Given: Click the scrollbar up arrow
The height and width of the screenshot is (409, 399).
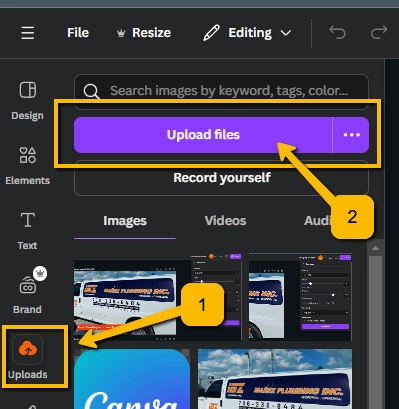Looking at the screenshot, I should [375, 248].
